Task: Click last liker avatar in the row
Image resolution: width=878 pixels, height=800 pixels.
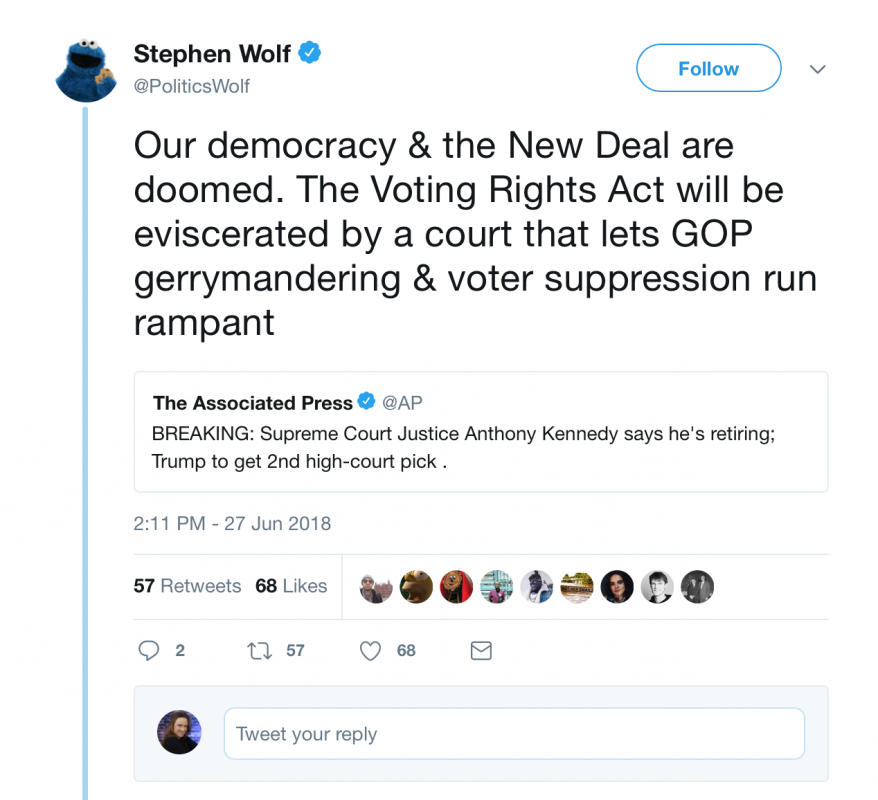Action: click(x=697, y=587)
